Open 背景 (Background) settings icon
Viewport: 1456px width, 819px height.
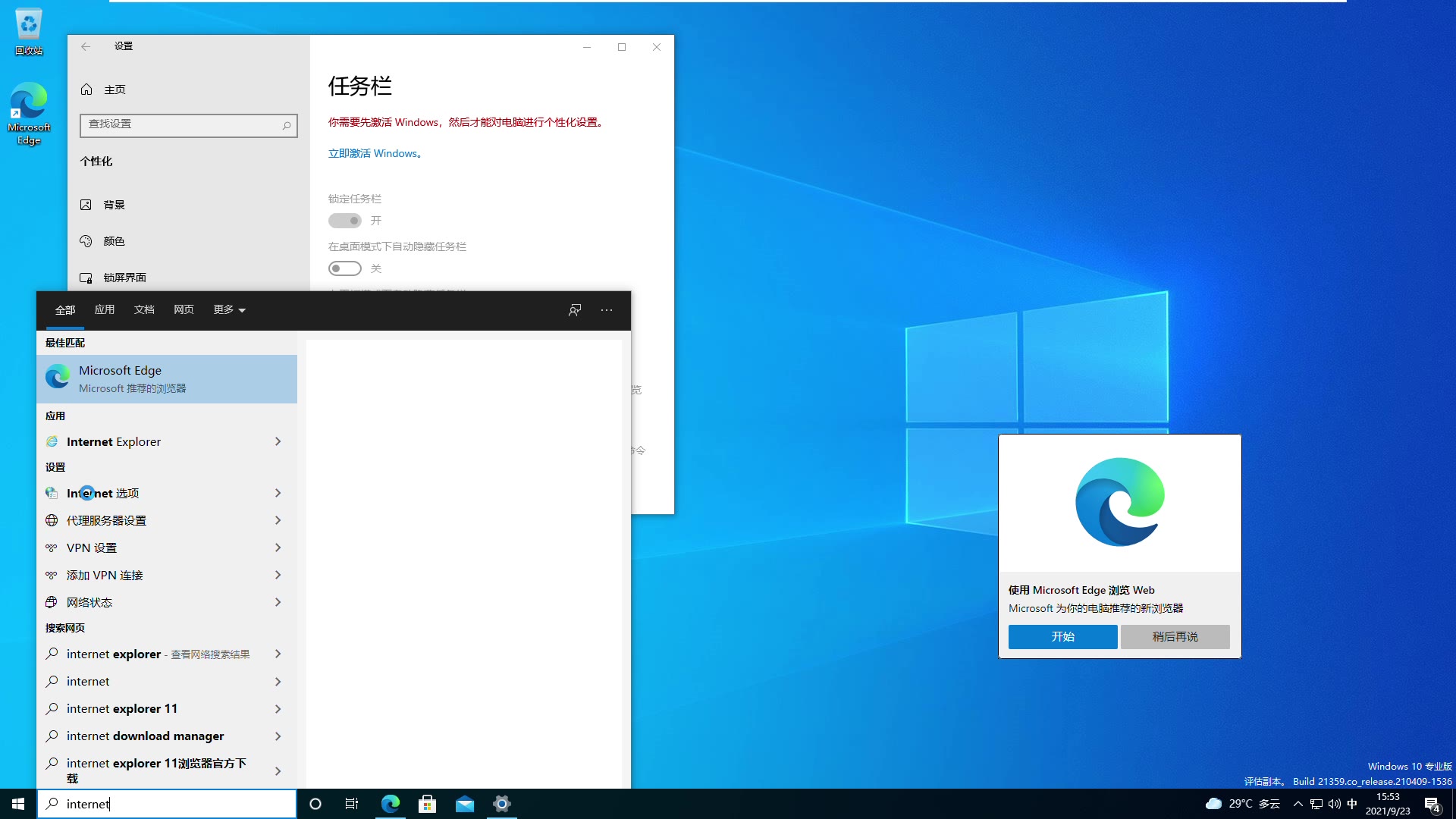86,205
